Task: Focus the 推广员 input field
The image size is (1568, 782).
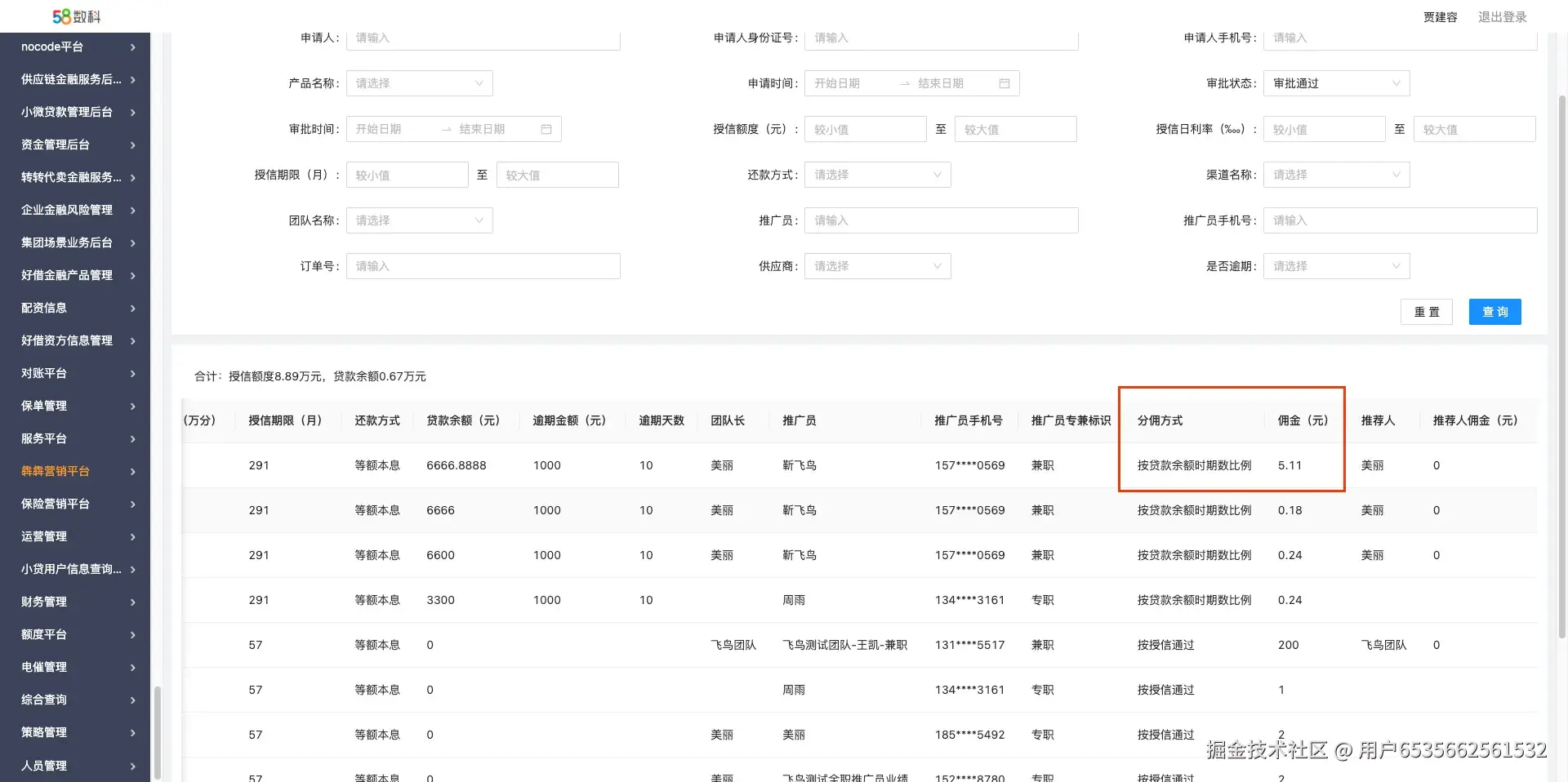Action: point(941,220)
